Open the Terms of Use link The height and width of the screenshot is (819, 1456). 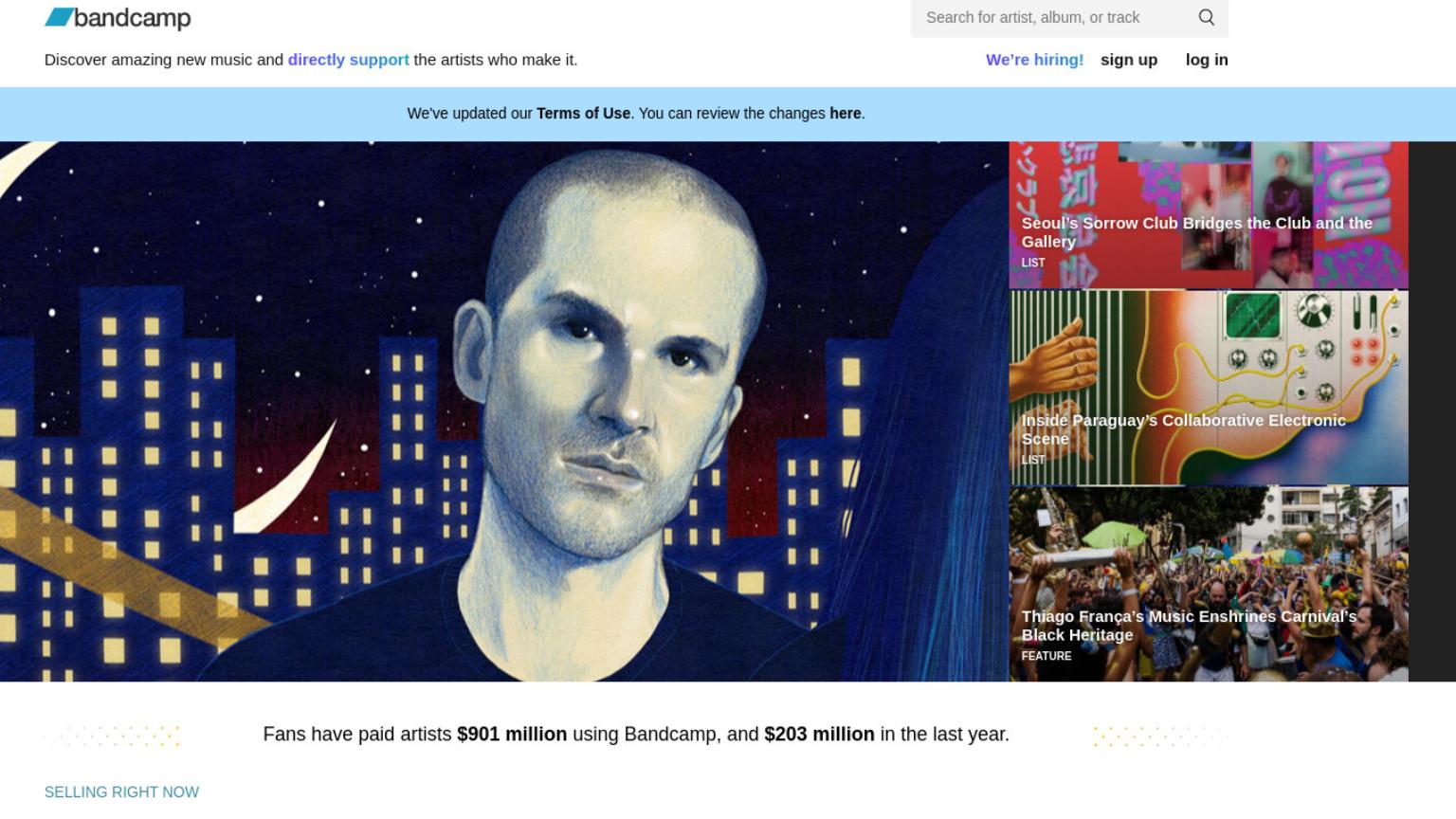click(x=583, y=114)
